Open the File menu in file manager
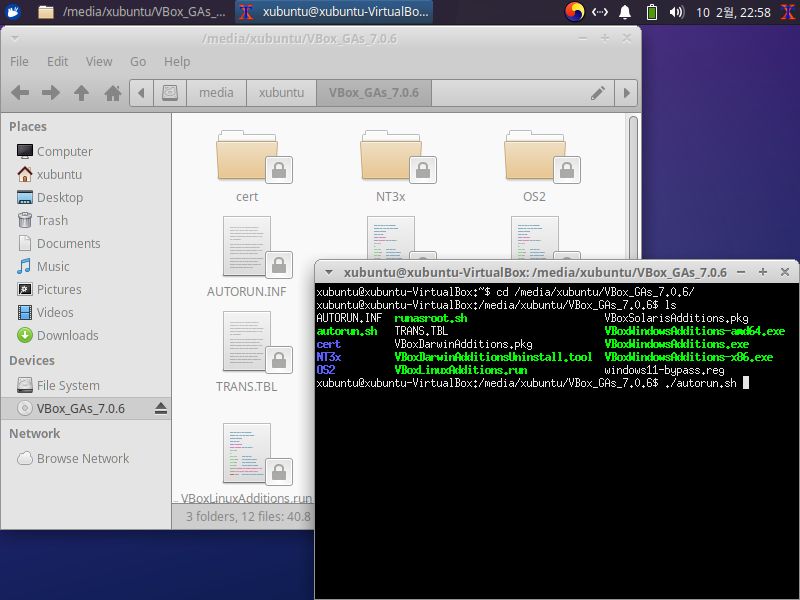This screenshot has height=600, width=800. (19, 62)
